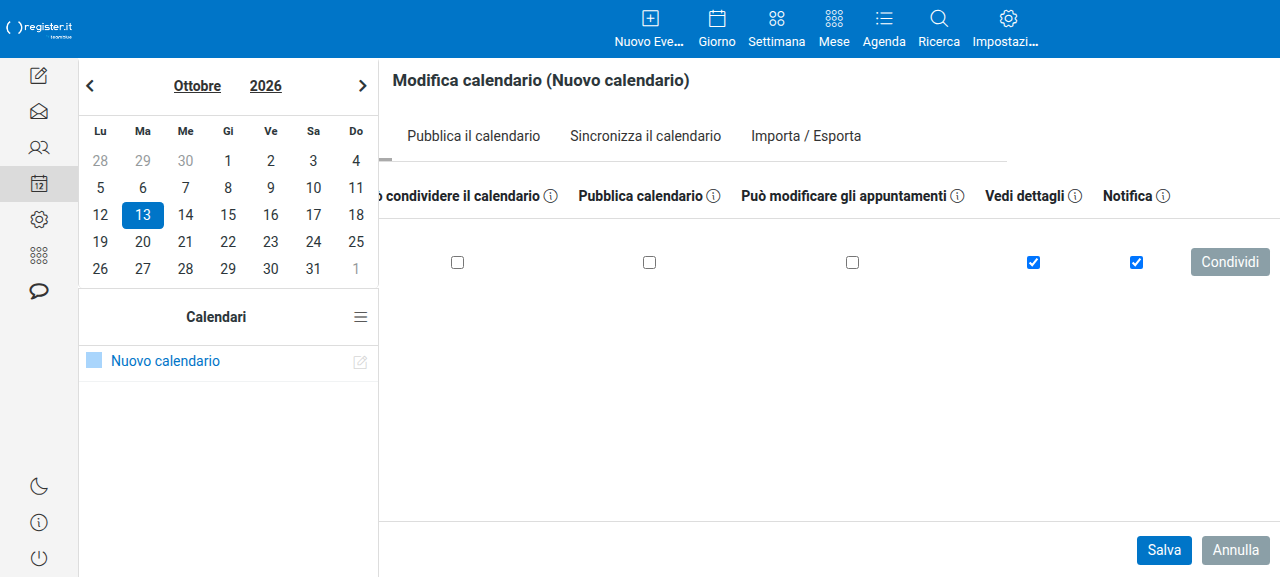Enable the Pubblica calendario checkbox
1280x577 pixels.
[650, 262]
